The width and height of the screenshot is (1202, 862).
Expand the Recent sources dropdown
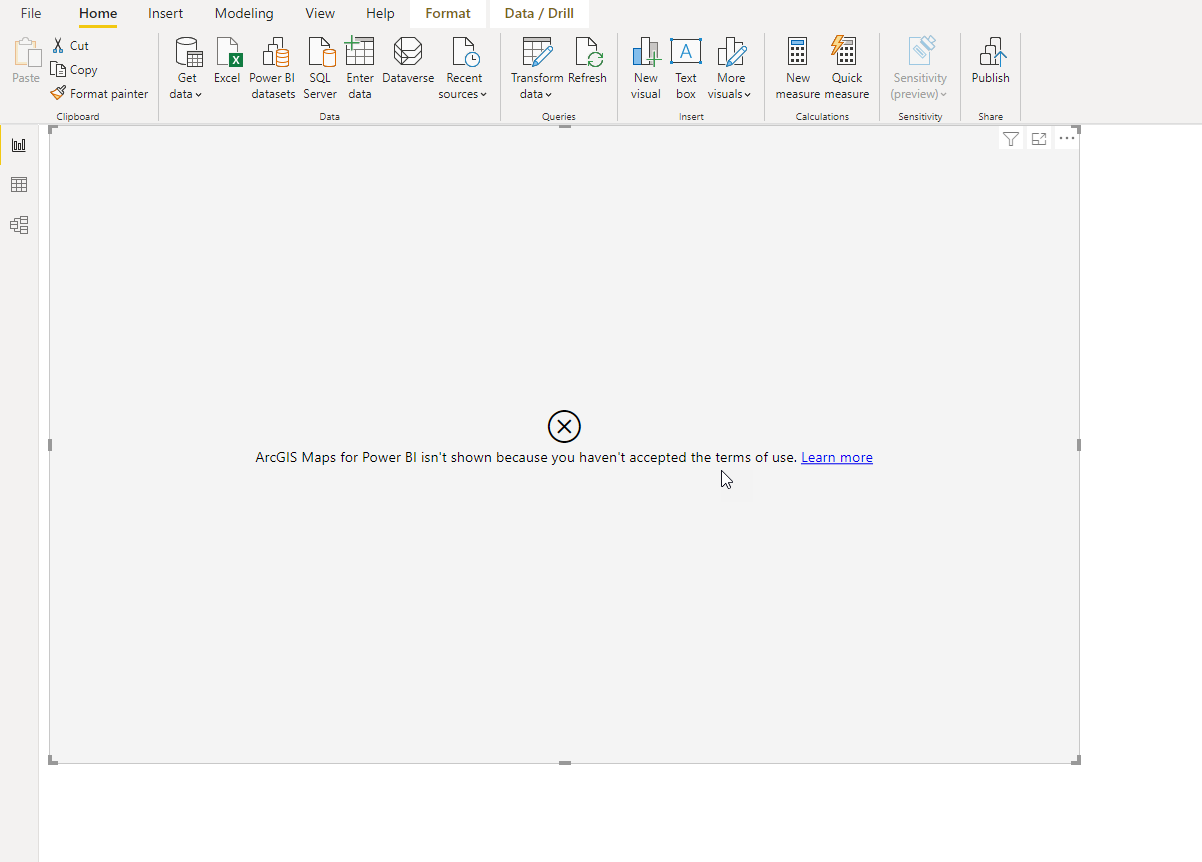pos(464,68)
